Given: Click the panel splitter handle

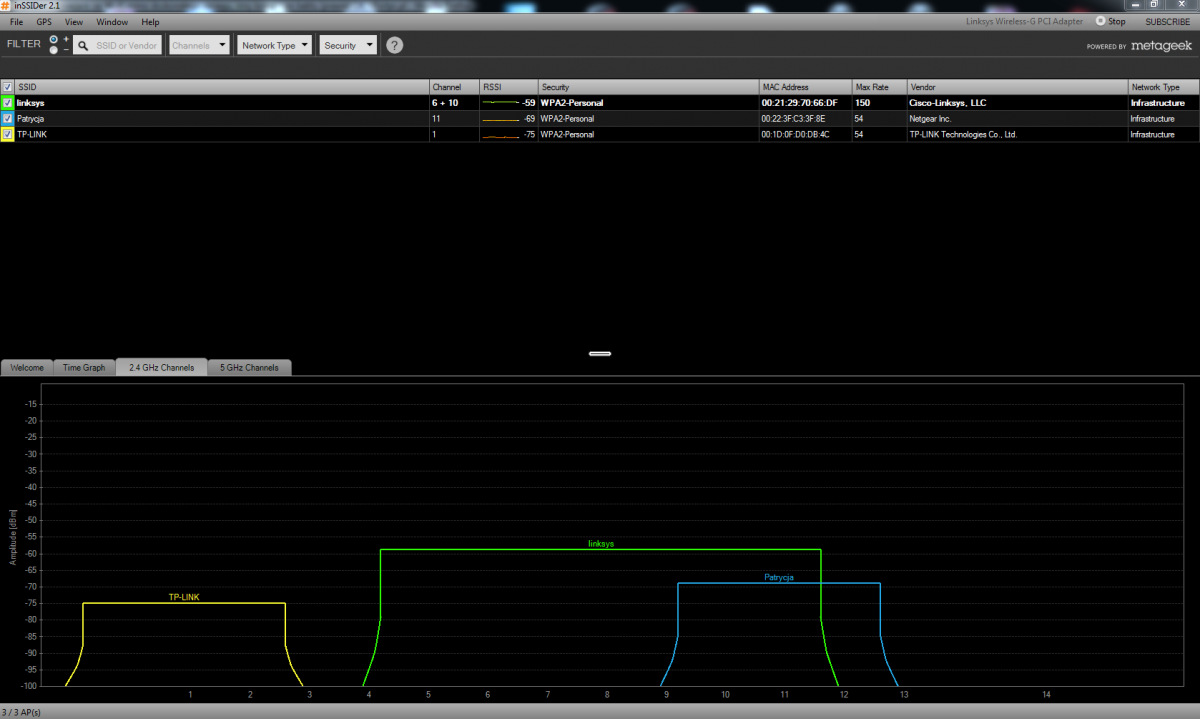Looking at the screenshot, I should click(600, 353).
